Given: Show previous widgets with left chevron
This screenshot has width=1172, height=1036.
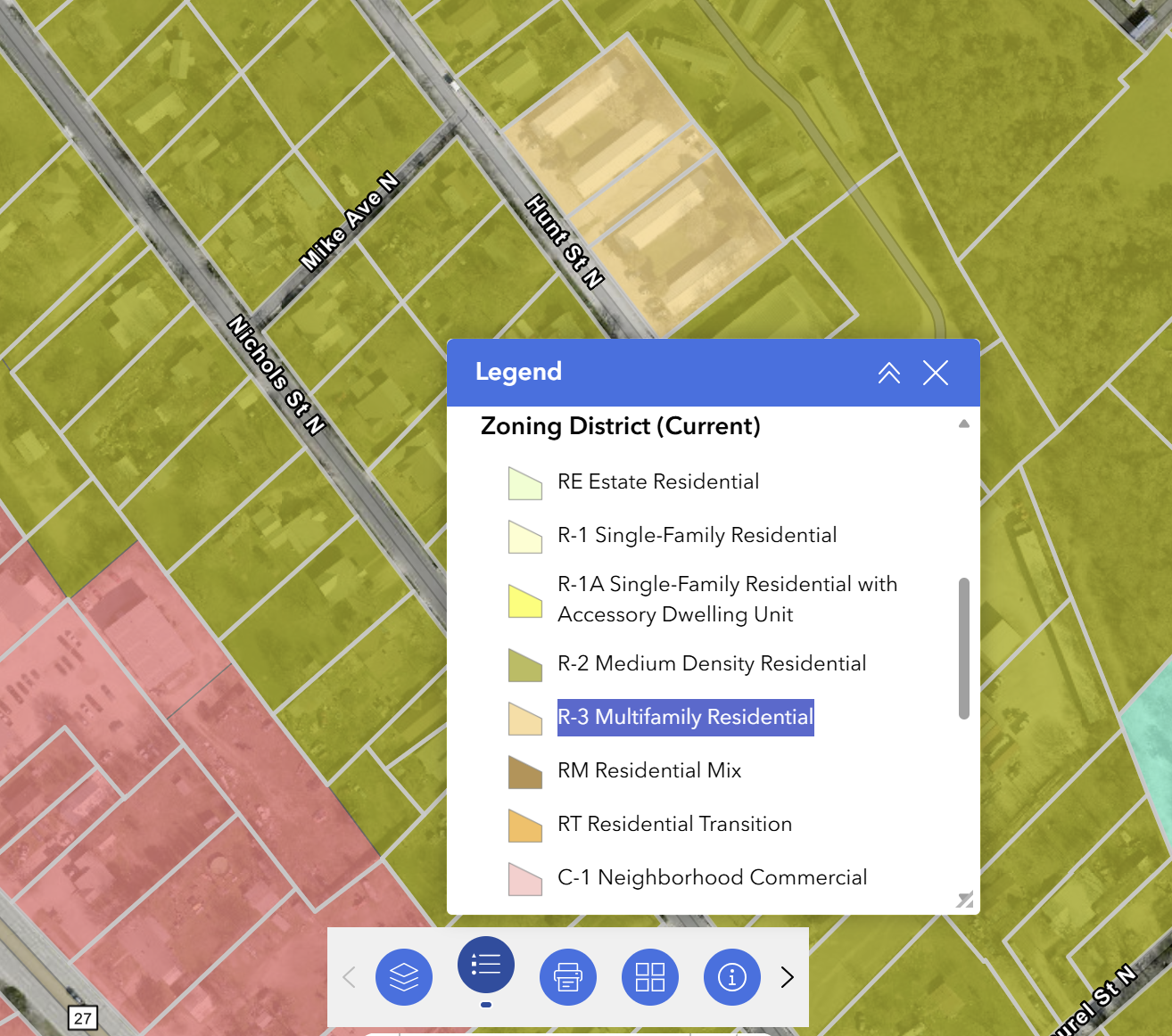Looking at the screenshot, I should click(349, 977).
